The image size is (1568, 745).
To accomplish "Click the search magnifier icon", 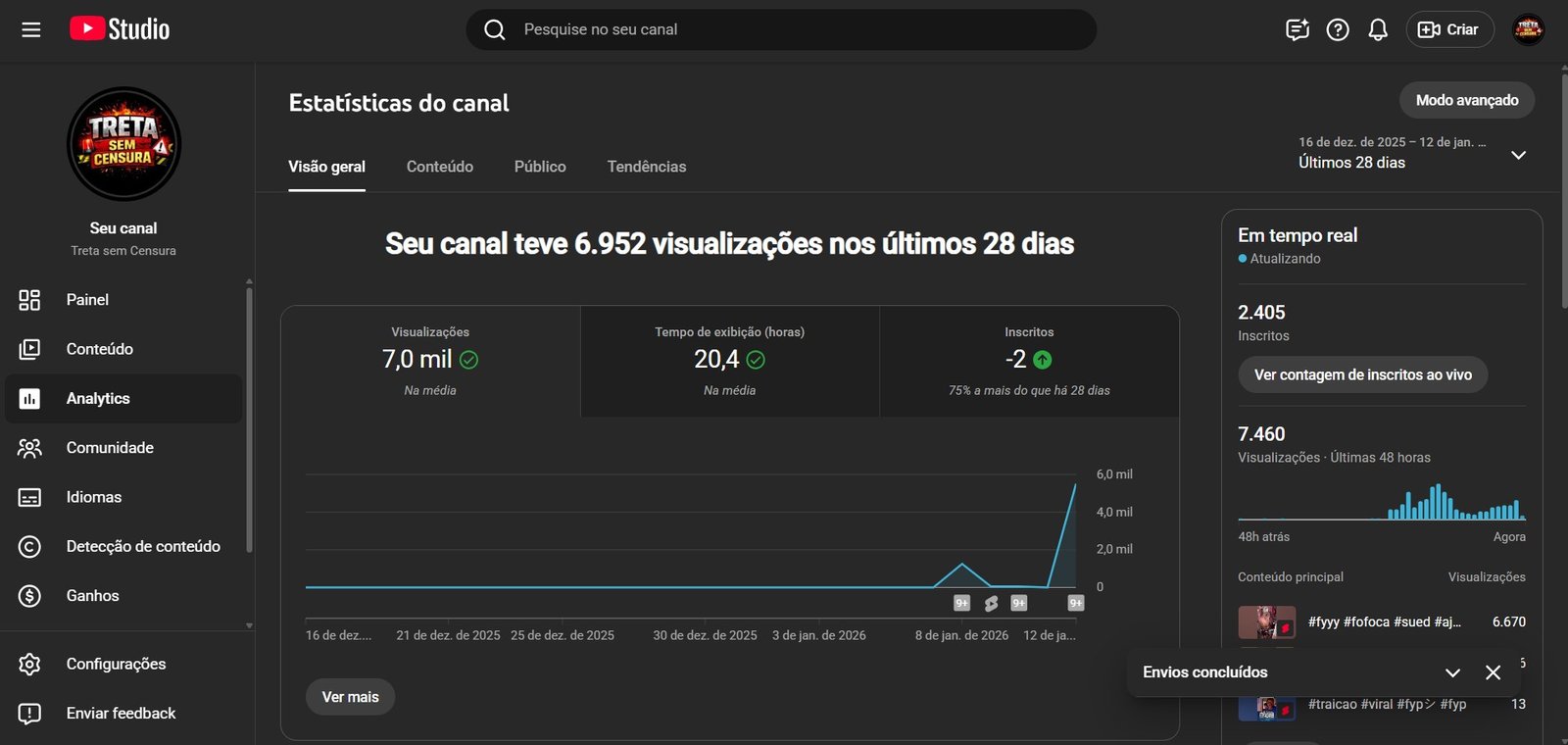I will click(x=495, y=29).
